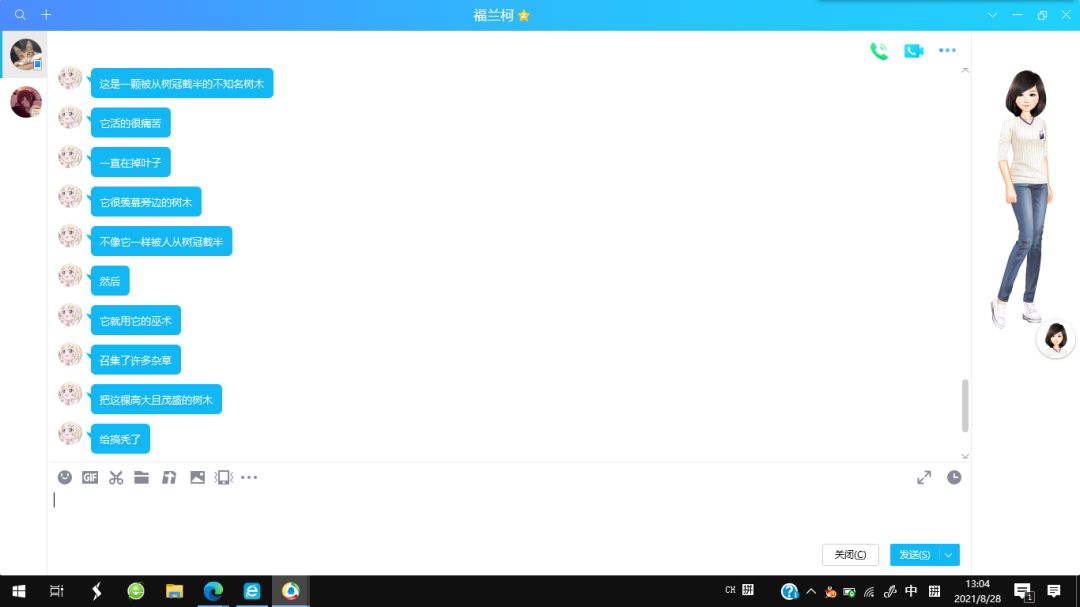
Task: Open send options dropdown next to 发送
Action: tap(948, 555)
